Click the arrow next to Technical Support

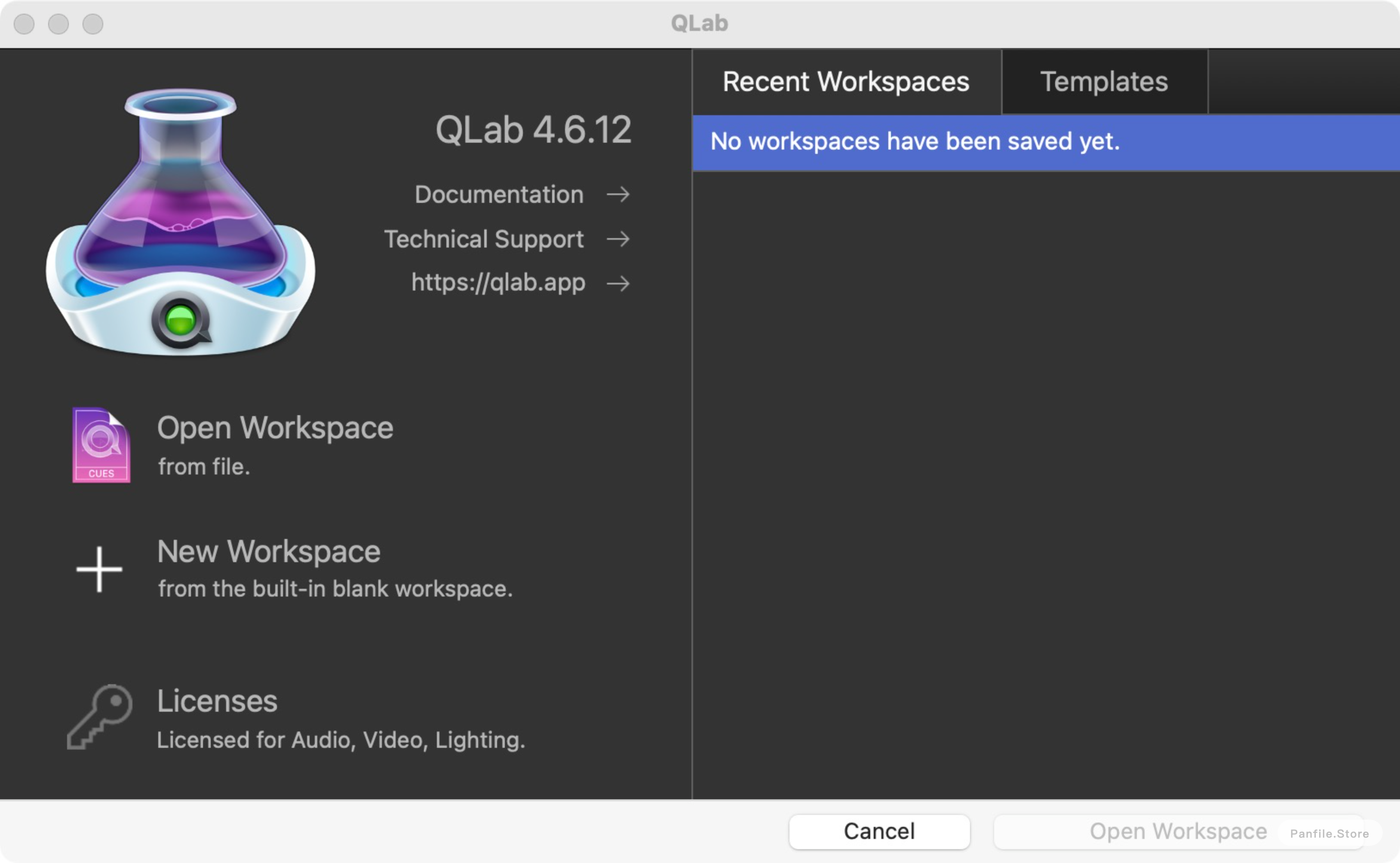tap(618, 239)
